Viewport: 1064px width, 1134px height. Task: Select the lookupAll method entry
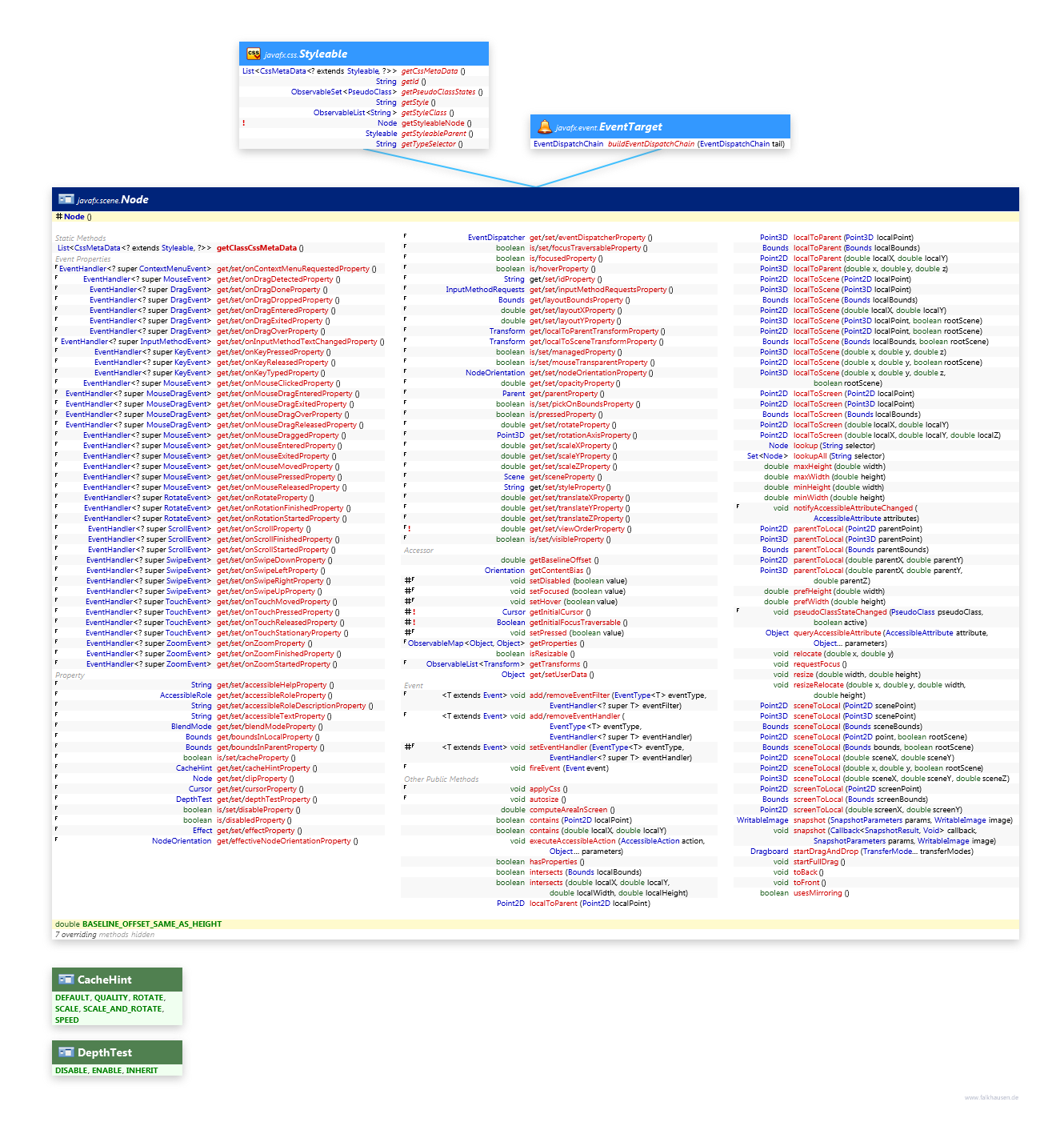(810, 456)
